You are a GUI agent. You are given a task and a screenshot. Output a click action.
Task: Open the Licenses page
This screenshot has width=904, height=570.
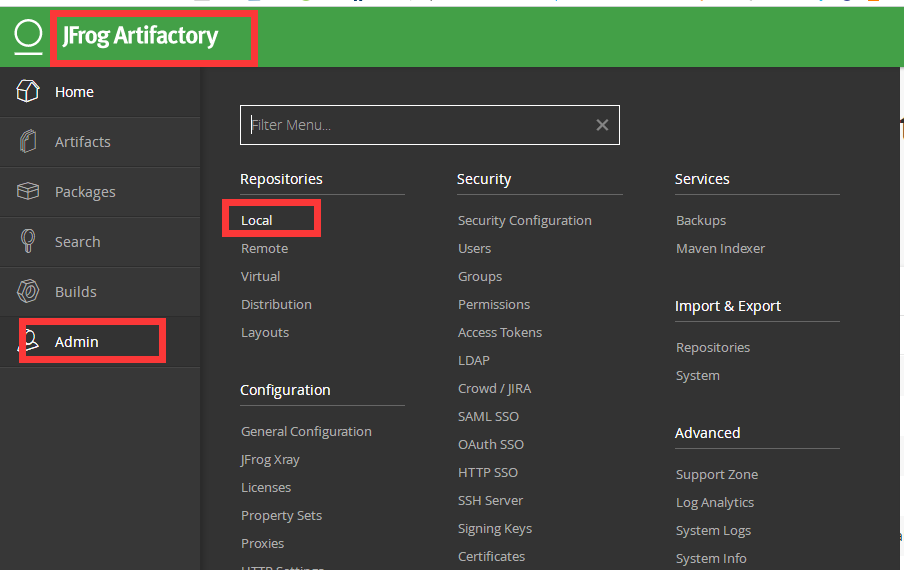click(266, 488)
